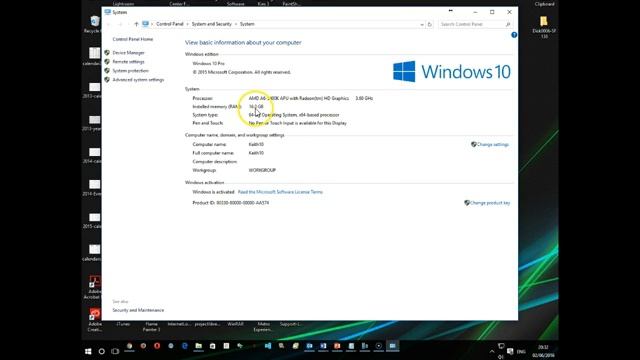Refresh the System page
Viewport: 640px width, 360px height.
tap(429, 24)
